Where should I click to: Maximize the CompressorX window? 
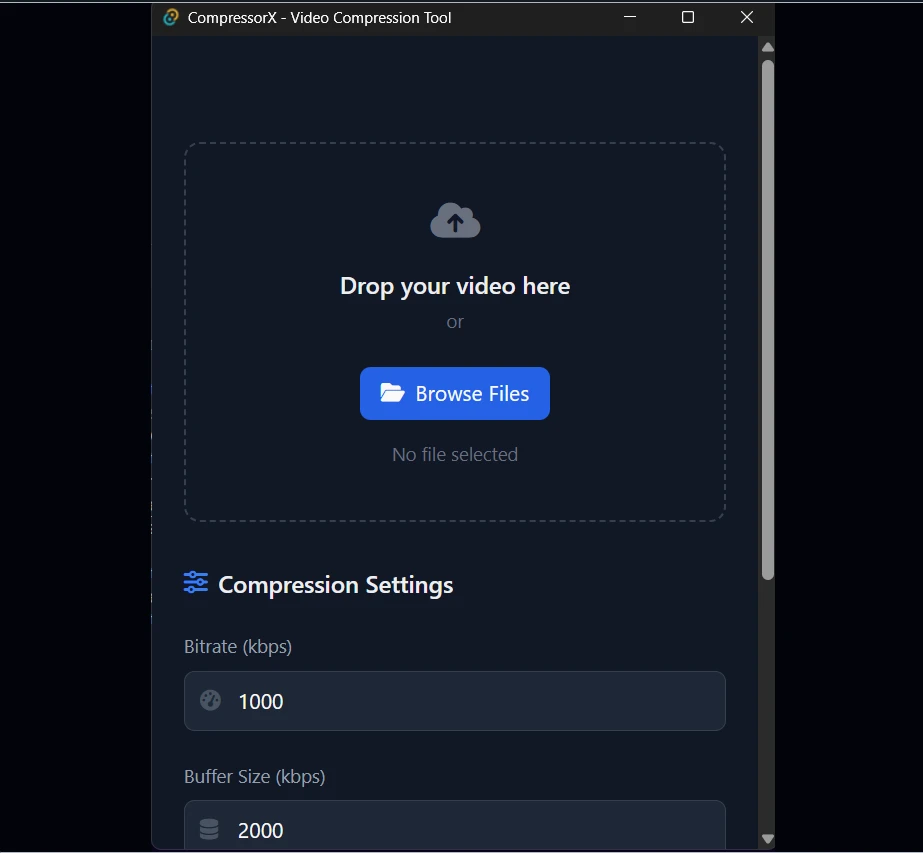click(687, 17)
